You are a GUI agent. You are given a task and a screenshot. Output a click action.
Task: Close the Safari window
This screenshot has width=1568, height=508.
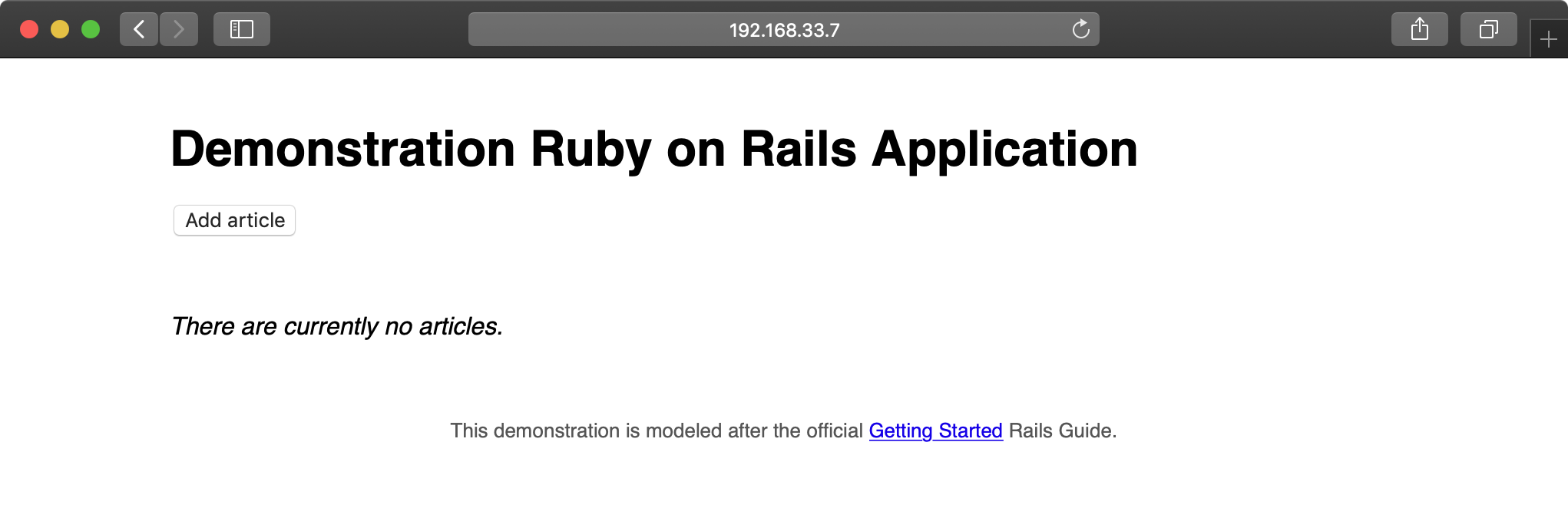(29, 30)
